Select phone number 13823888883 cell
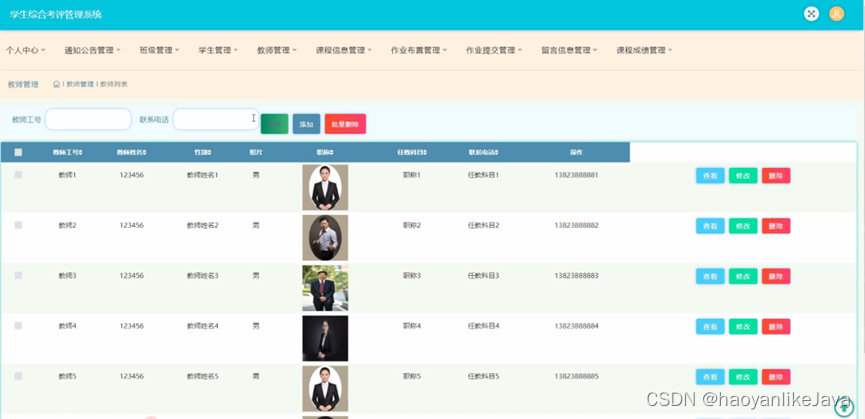The height and width of the screenshot is (419, 865). (x=576, y=275)
